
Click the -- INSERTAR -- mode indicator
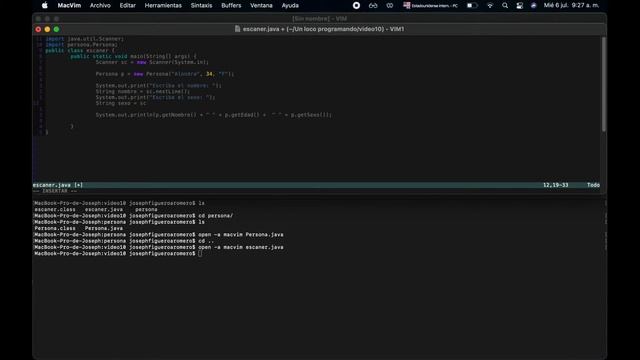tap(55, 191)
